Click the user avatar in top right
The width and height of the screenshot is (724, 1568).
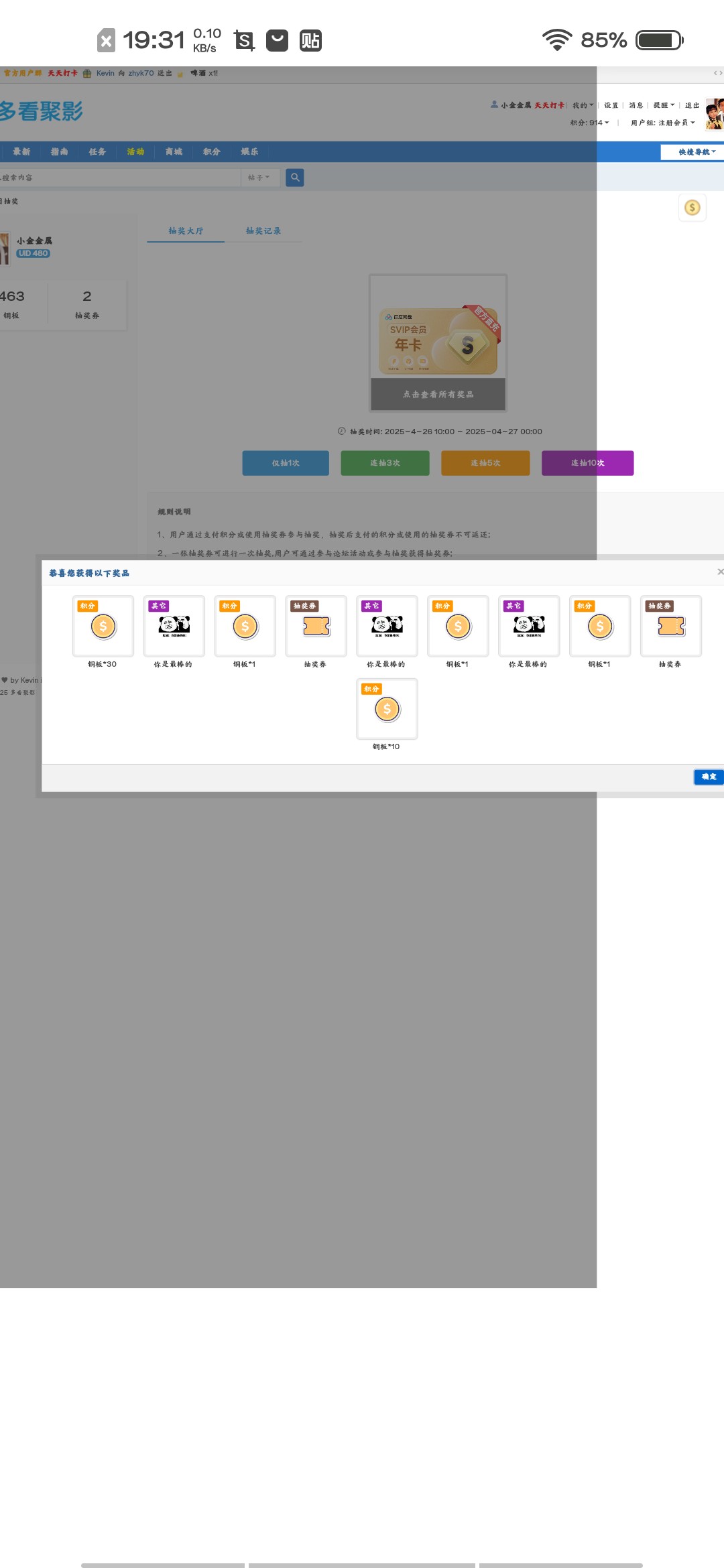[x=715, y=114]
